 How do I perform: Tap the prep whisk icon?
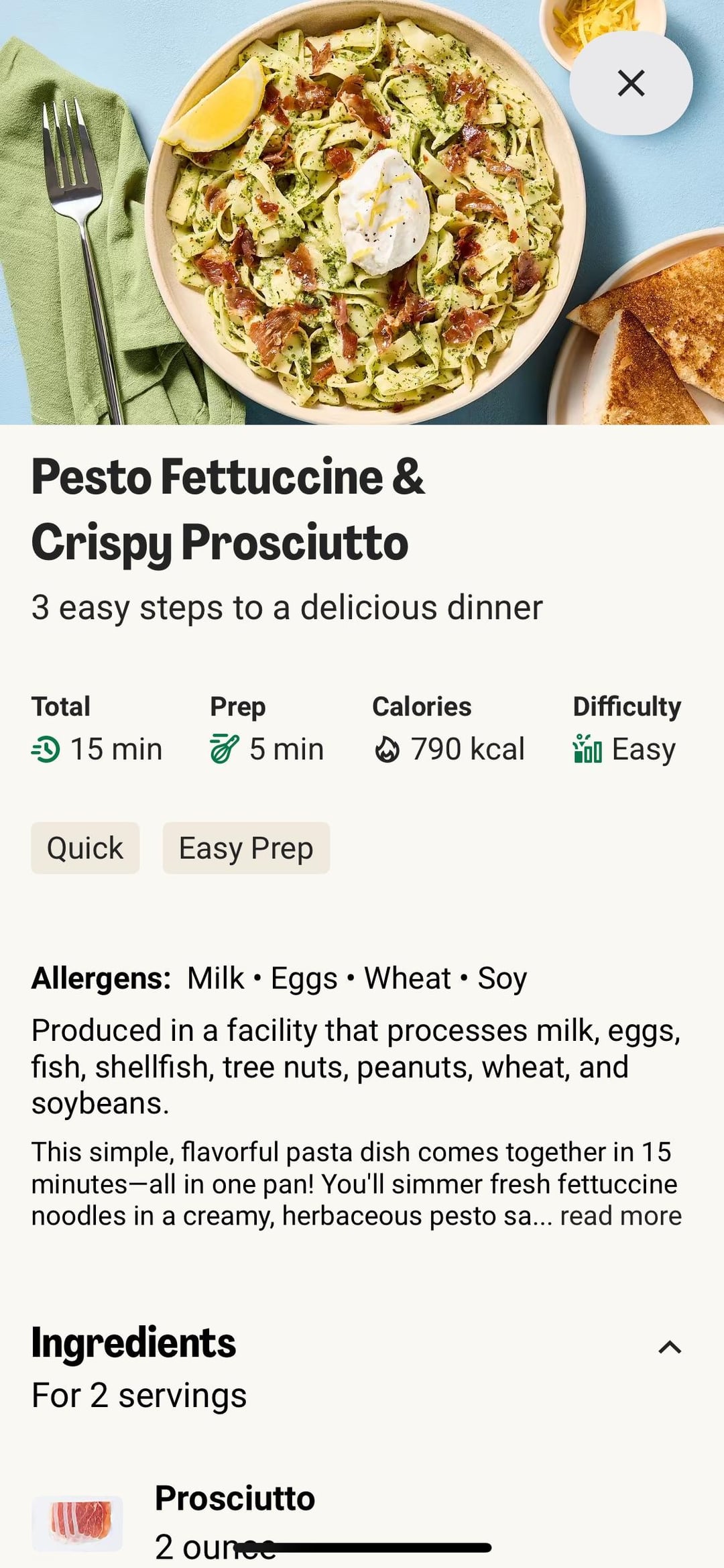click(x=224, y=749)
